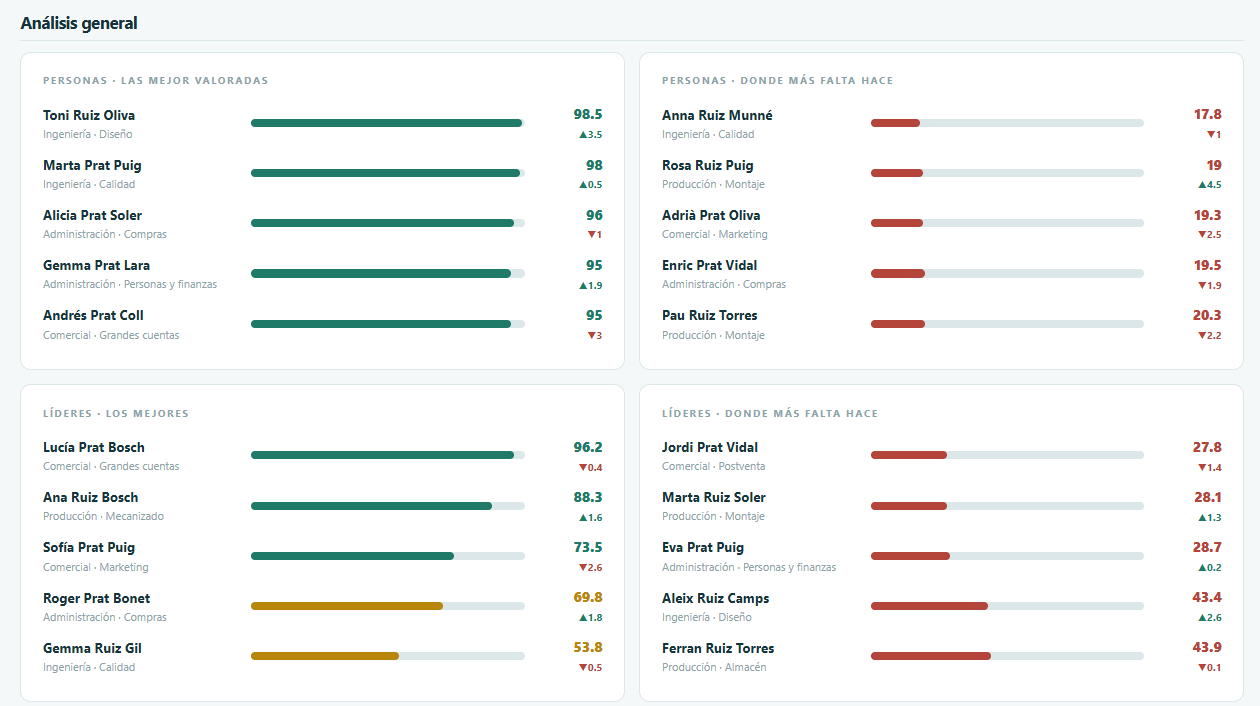This screenshot has height=706, width=1260.
Task: Open Anna Ruiz Munné's entry
Action: pos(717,115)
